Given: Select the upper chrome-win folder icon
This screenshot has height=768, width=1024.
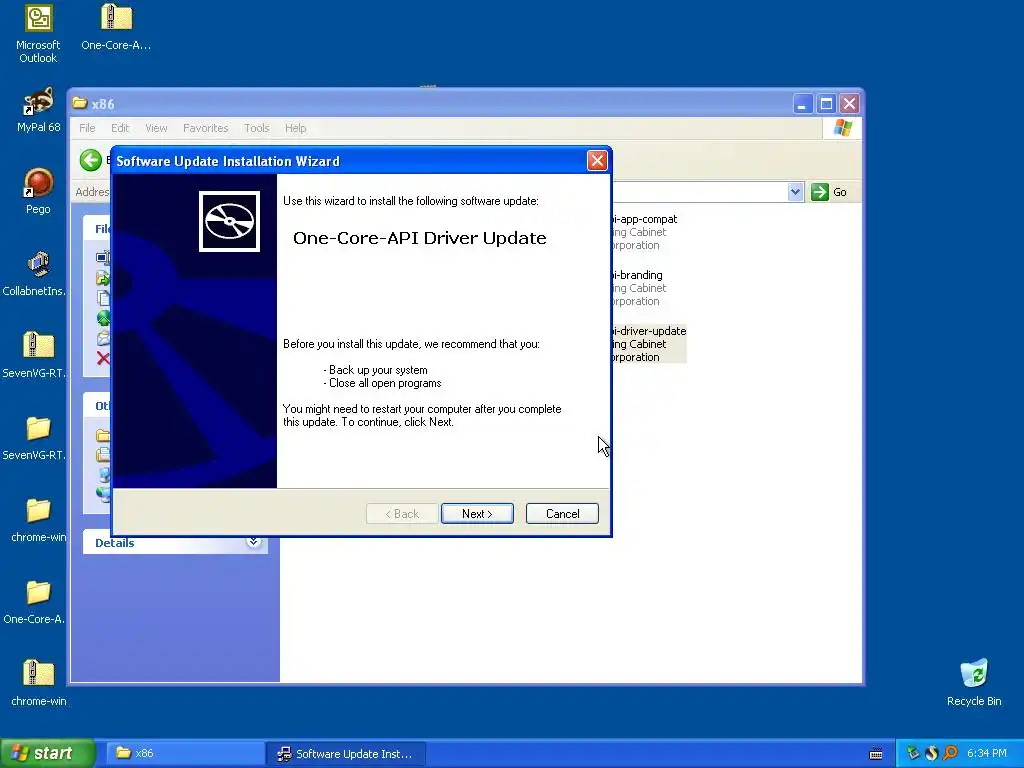Looking at the screenshot, I should tap(38, 520).
